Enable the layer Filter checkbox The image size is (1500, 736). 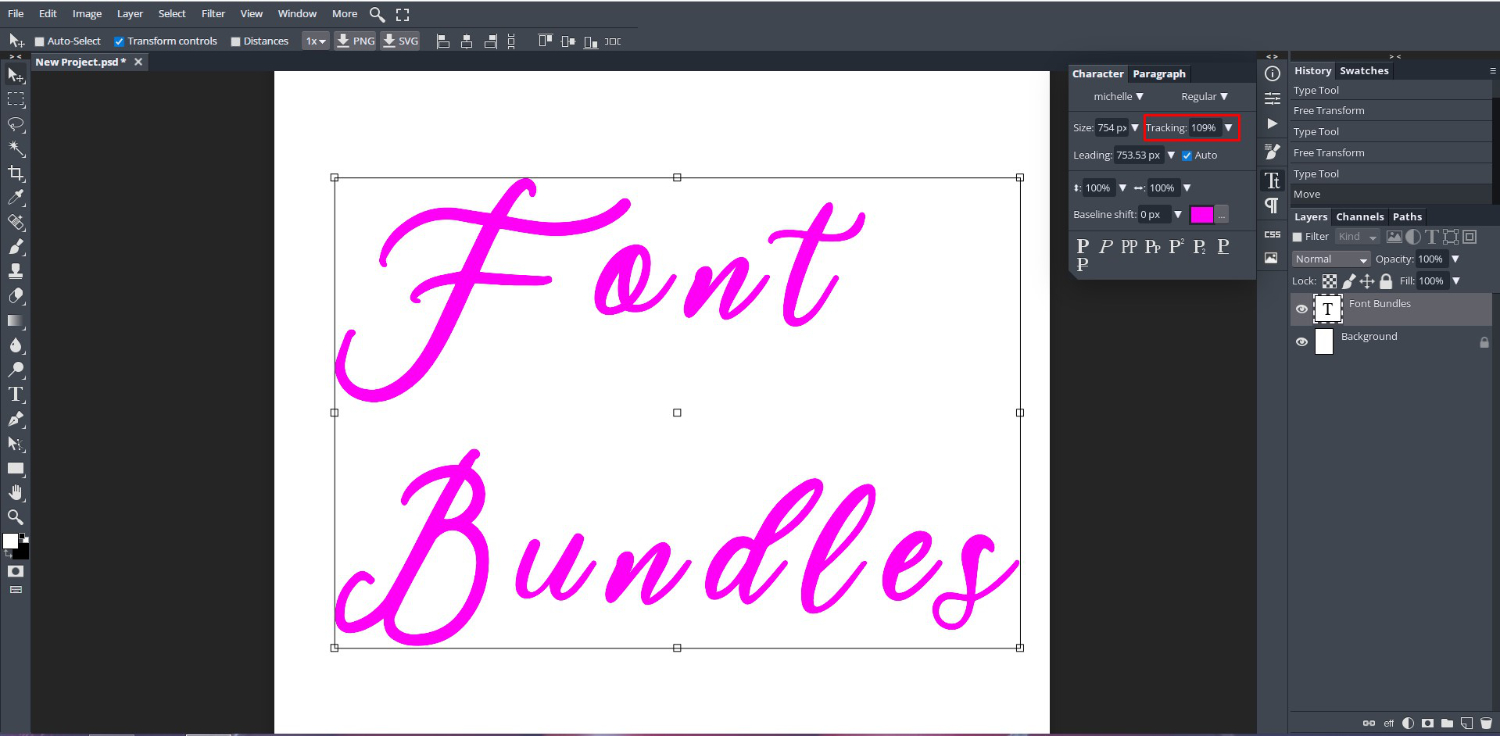coord(1298,237)
